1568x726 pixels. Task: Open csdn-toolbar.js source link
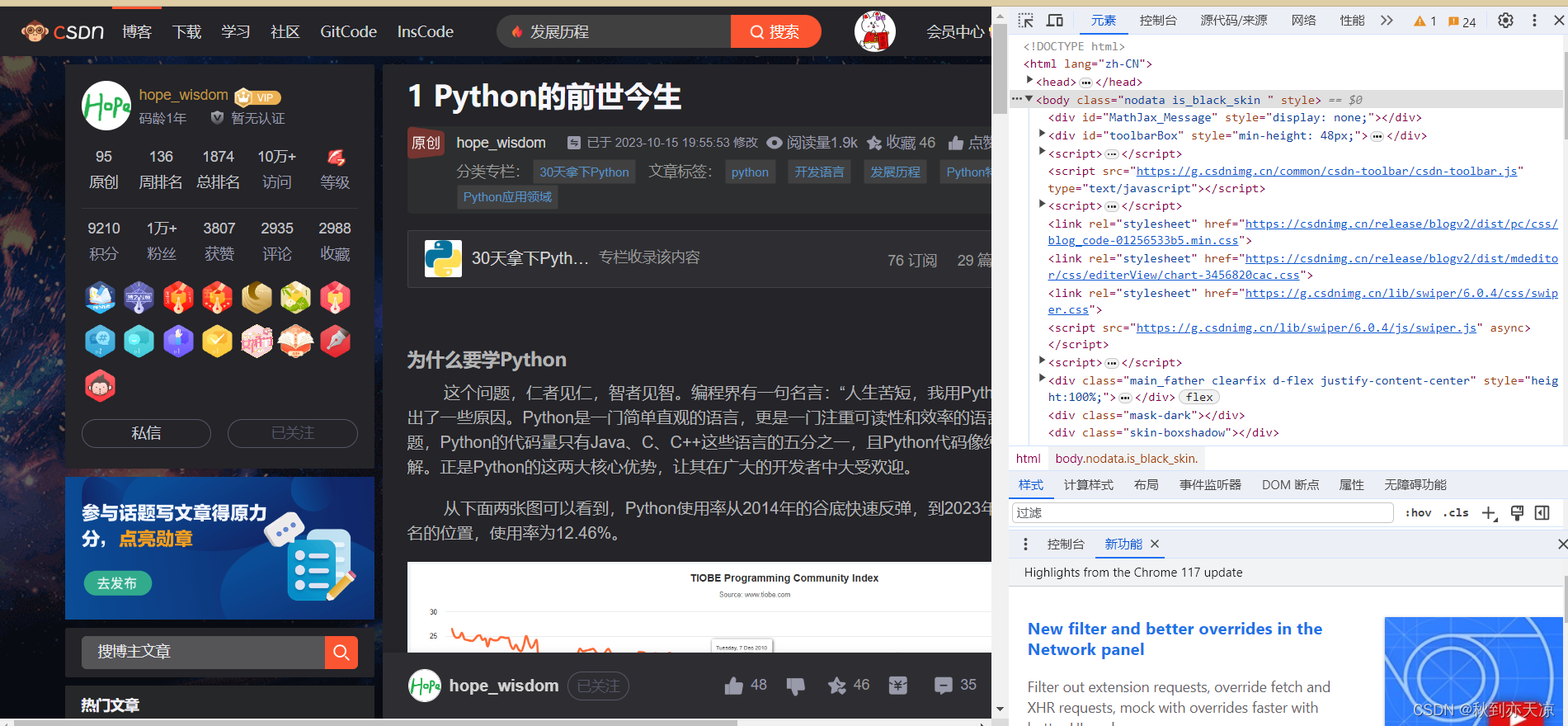coord(1326,171)
